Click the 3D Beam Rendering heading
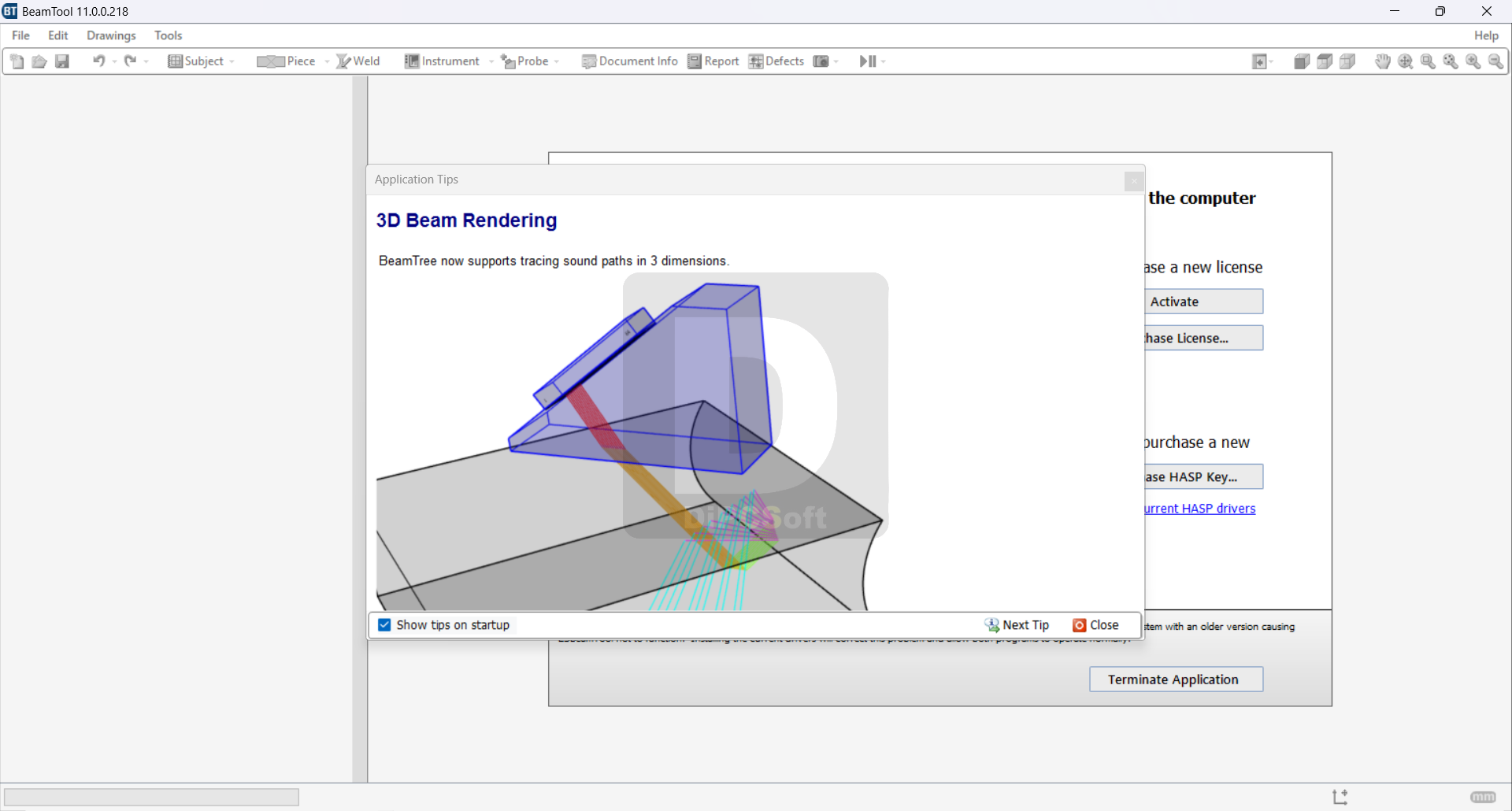Viewport: 1512px width, 811px height. [x=466, y=220]
